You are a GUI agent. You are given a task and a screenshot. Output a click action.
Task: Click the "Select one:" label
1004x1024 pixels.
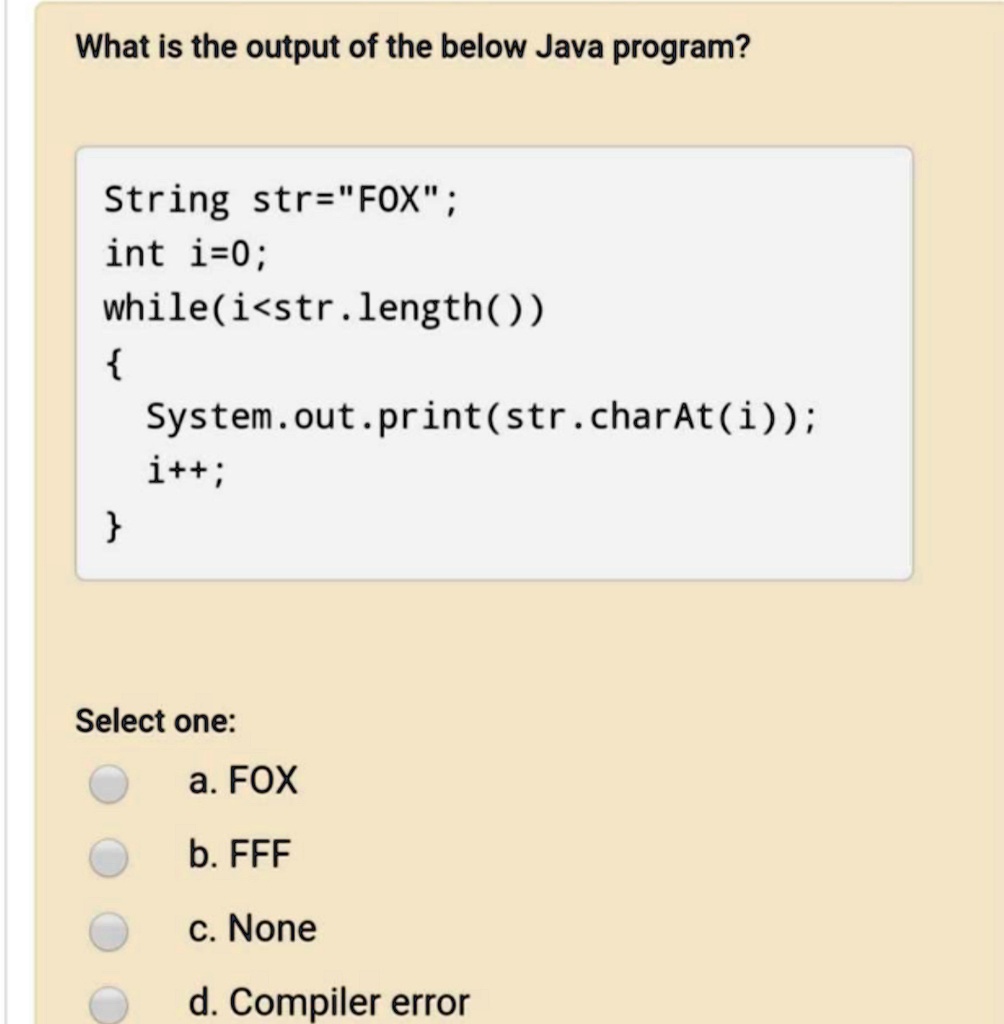[155, 721]
